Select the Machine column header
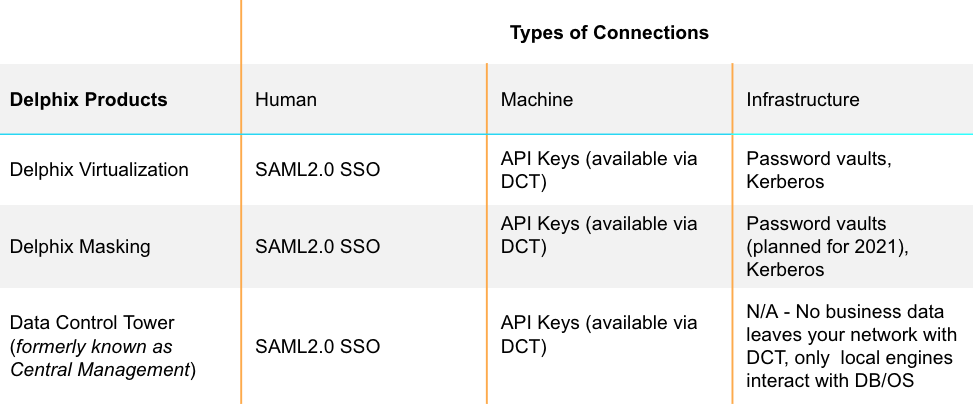This screenshot has height=406, width=973. point(537,100)
